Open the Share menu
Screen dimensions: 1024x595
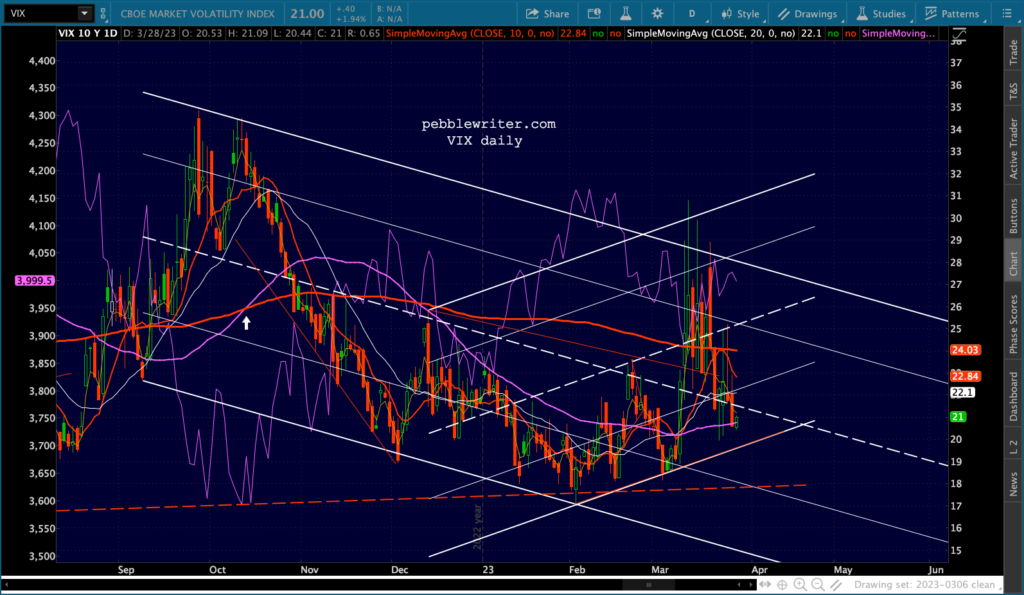[x=547, y=14]
